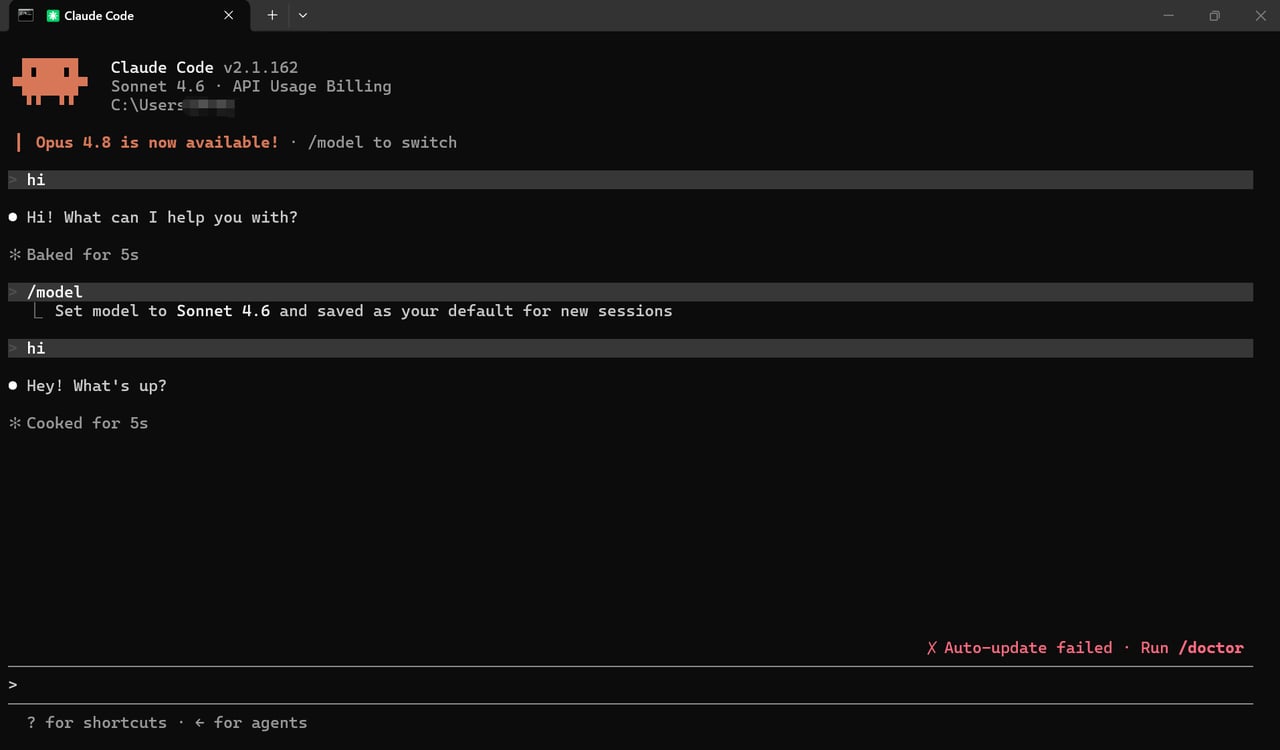The height and width of the screenshot is (750, 1280).
Task: Click "← for agents" hint
Action: coord(251,722)
